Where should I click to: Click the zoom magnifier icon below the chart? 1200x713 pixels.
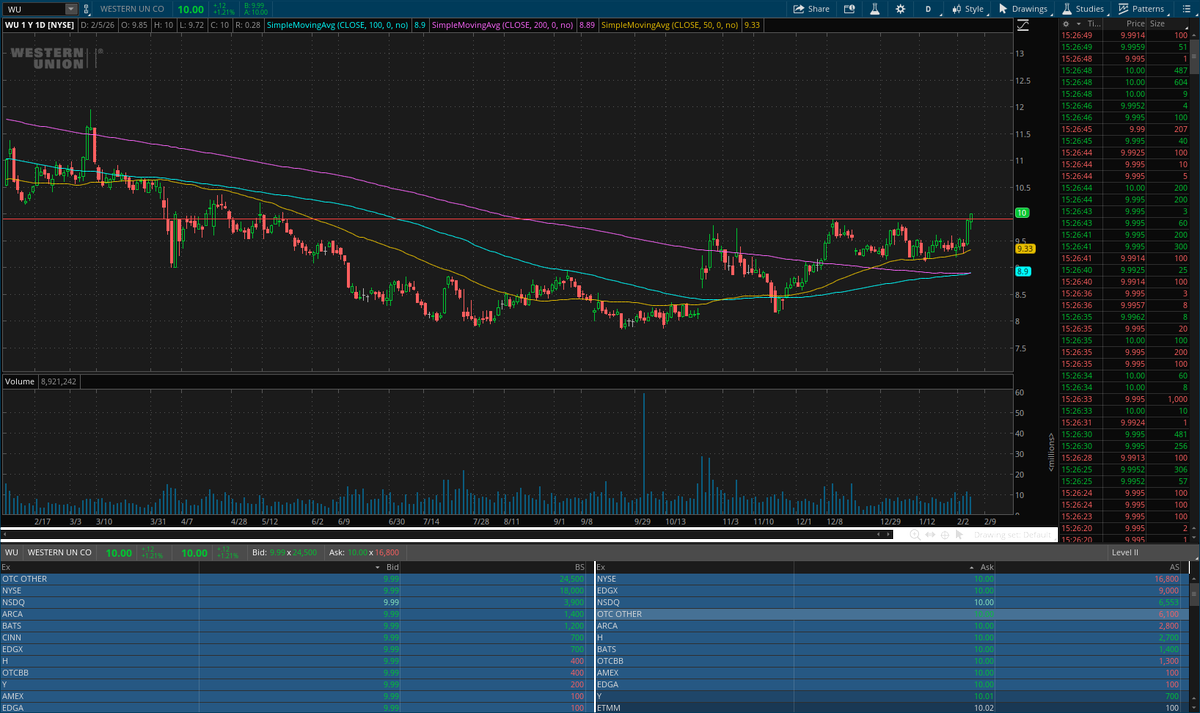point(914,535)
